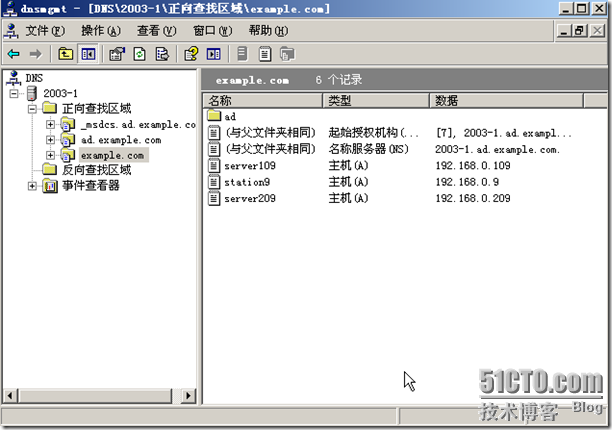Click the dnsmgmt title bar app icon
This screenshot has width=612, height=430.
point(10,9)
